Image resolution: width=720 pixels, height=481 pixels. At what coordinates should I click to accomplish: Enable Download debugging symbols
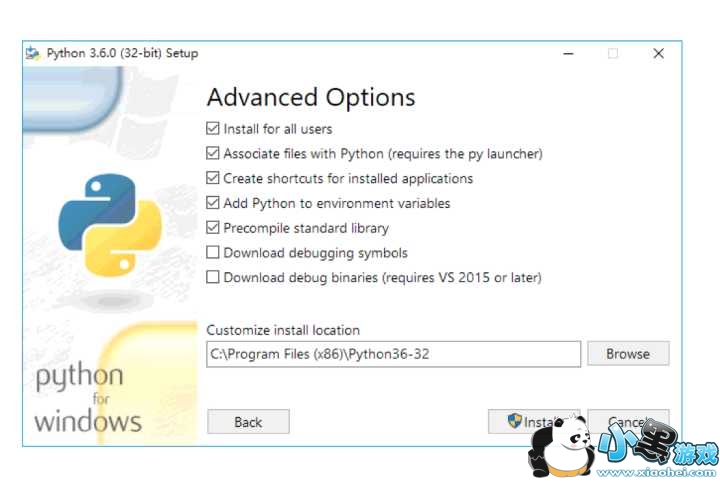(x=213, y=252)
